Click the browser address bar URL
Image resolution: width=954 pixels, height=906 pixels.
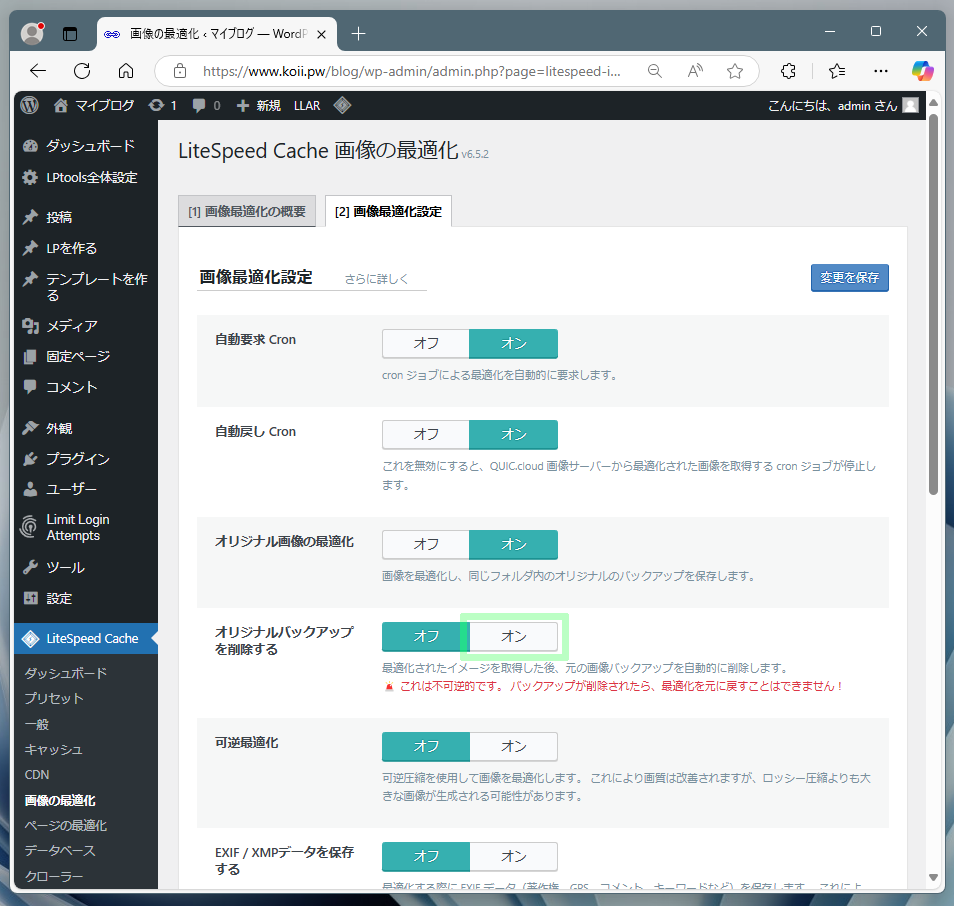click(x=411, y=71)
